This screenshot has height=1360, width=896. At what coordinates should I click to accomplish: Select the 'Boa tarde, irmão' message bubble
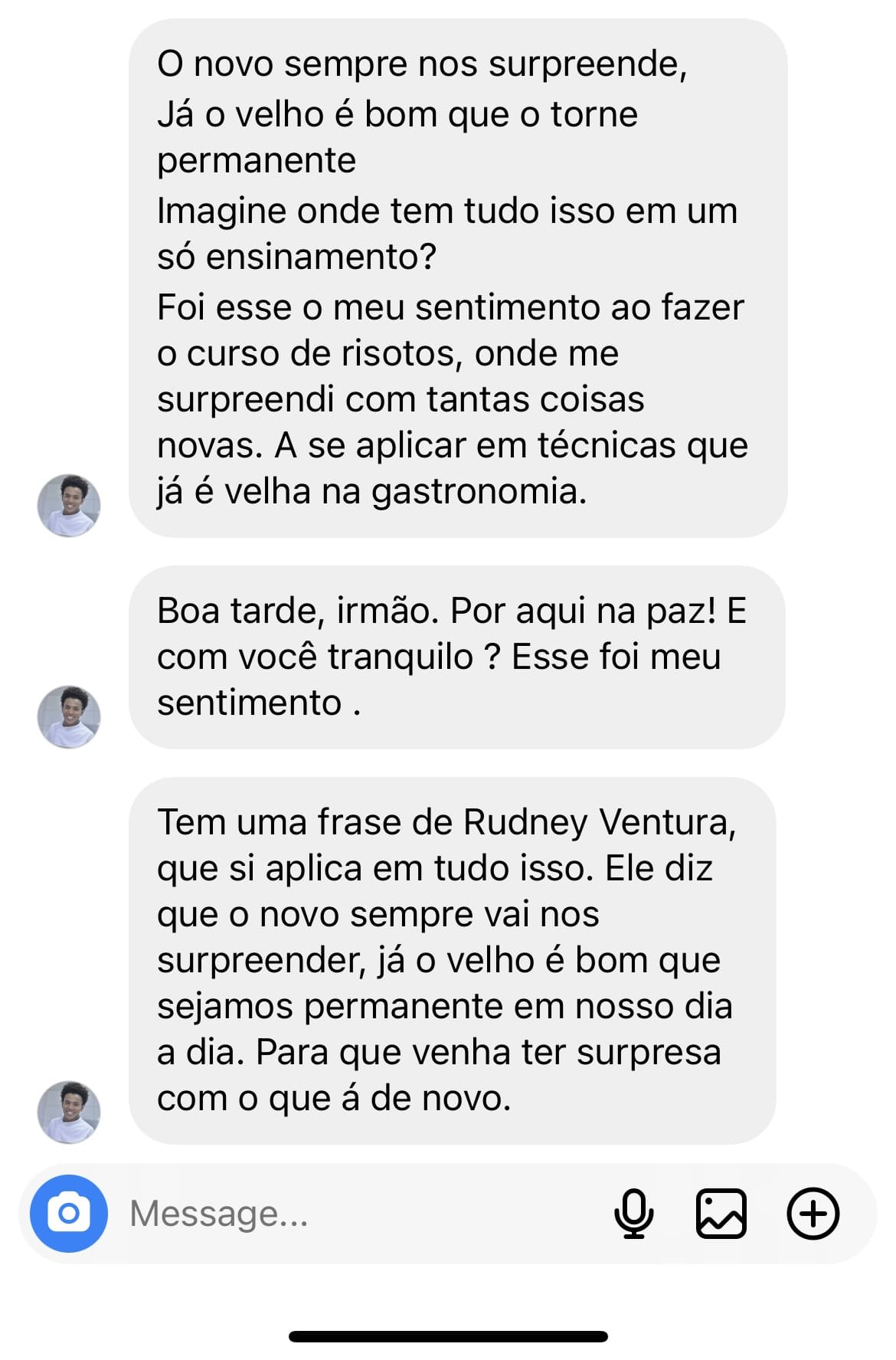coord(457,657)
